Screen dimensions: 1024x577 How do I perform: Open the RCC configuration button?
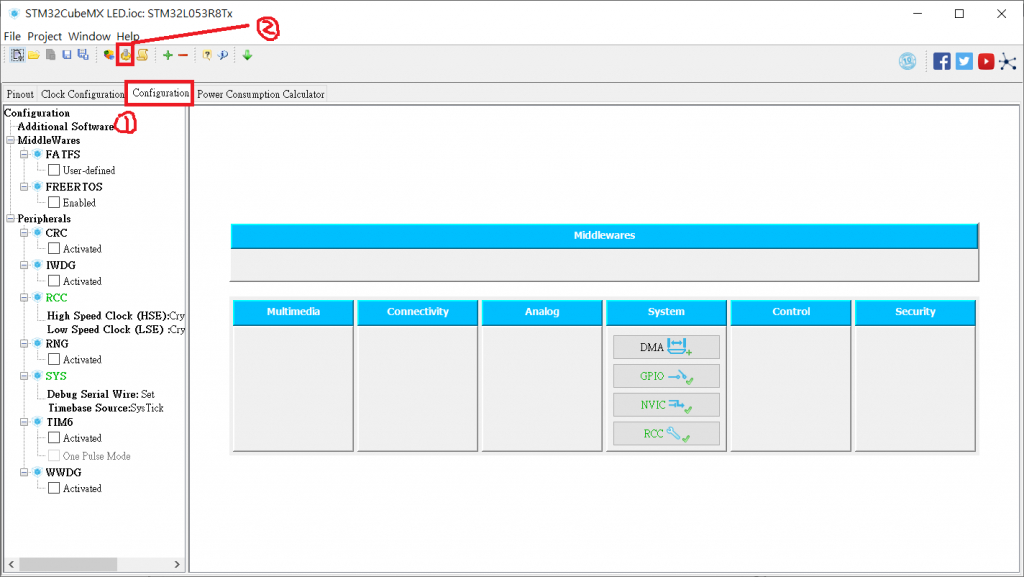pyautogui.click(x=666, y=433)
